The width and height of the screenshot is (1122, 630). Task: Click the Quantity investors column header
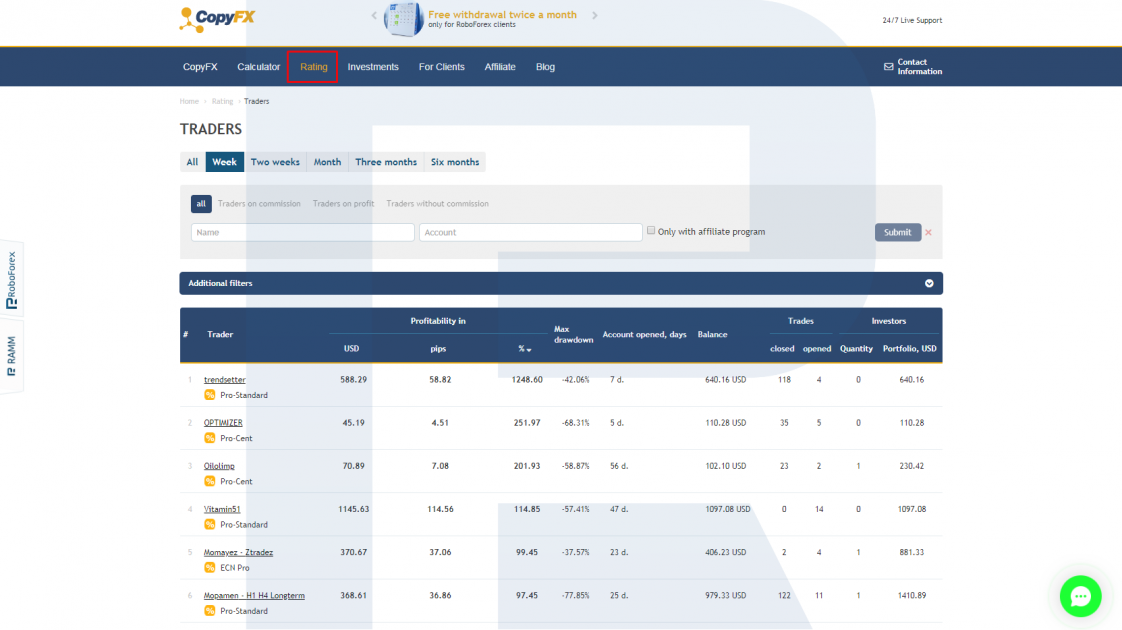pos(857,349)
